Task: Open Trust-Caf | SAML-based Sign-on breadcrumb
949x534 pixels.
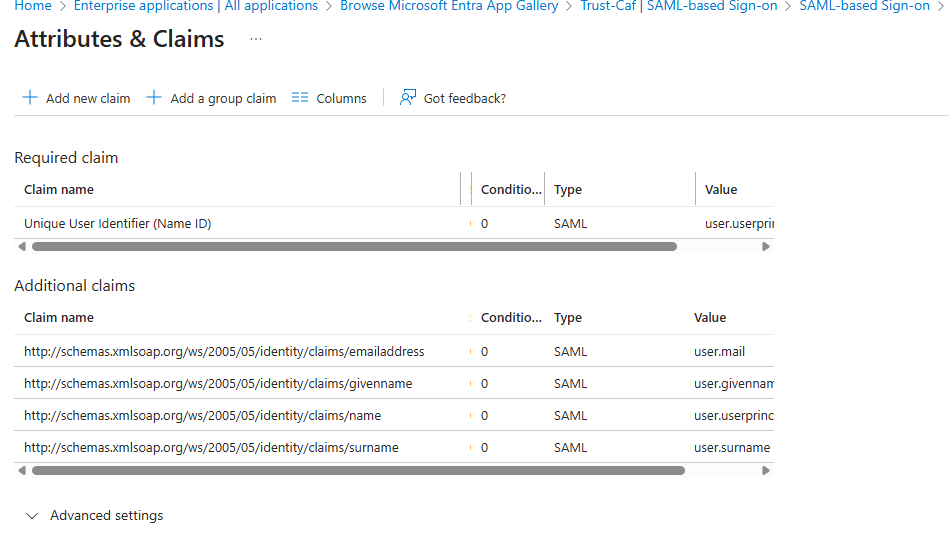Action: tap(678, 6)
